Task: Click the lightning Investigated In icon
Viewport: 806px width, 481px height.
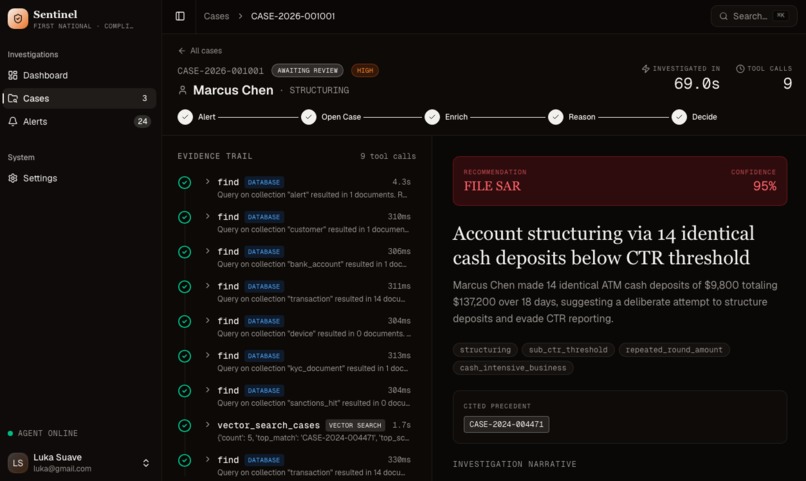Action: [646, 68]
